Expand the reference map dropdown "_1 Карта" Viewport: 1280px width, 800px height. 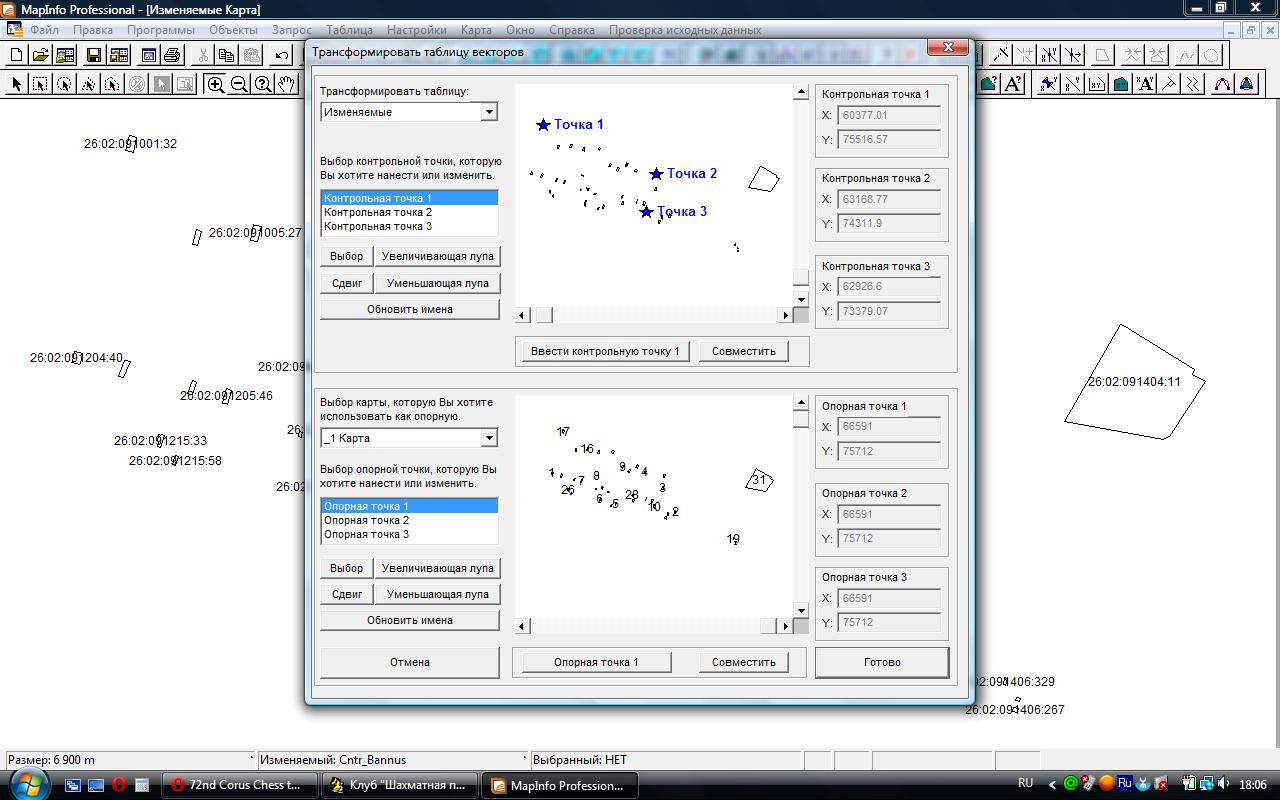pyautogui.click(x=489, y=438)
